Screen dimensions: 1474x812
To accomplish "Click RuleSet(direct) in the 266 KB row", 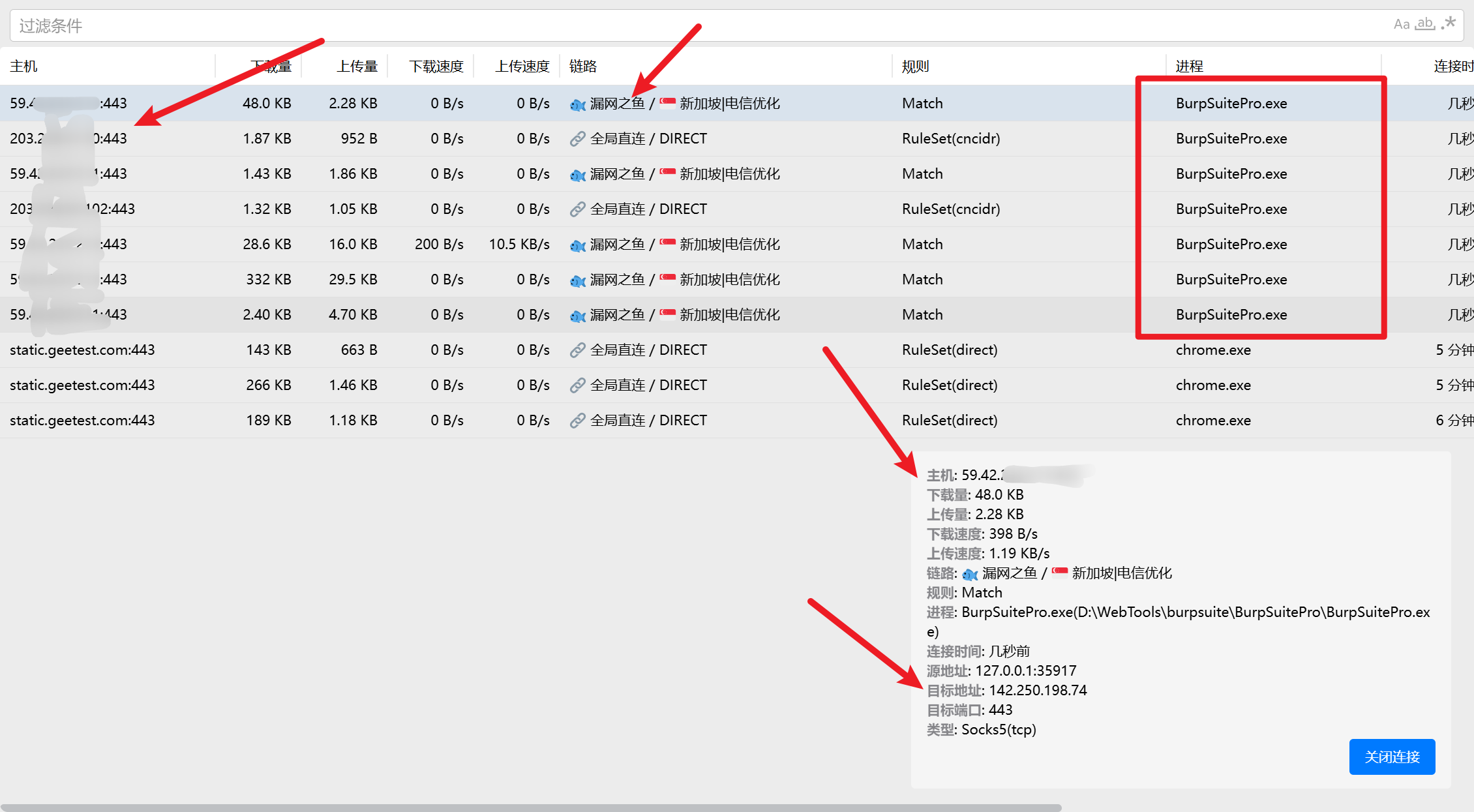I will [x=950, y=385].
